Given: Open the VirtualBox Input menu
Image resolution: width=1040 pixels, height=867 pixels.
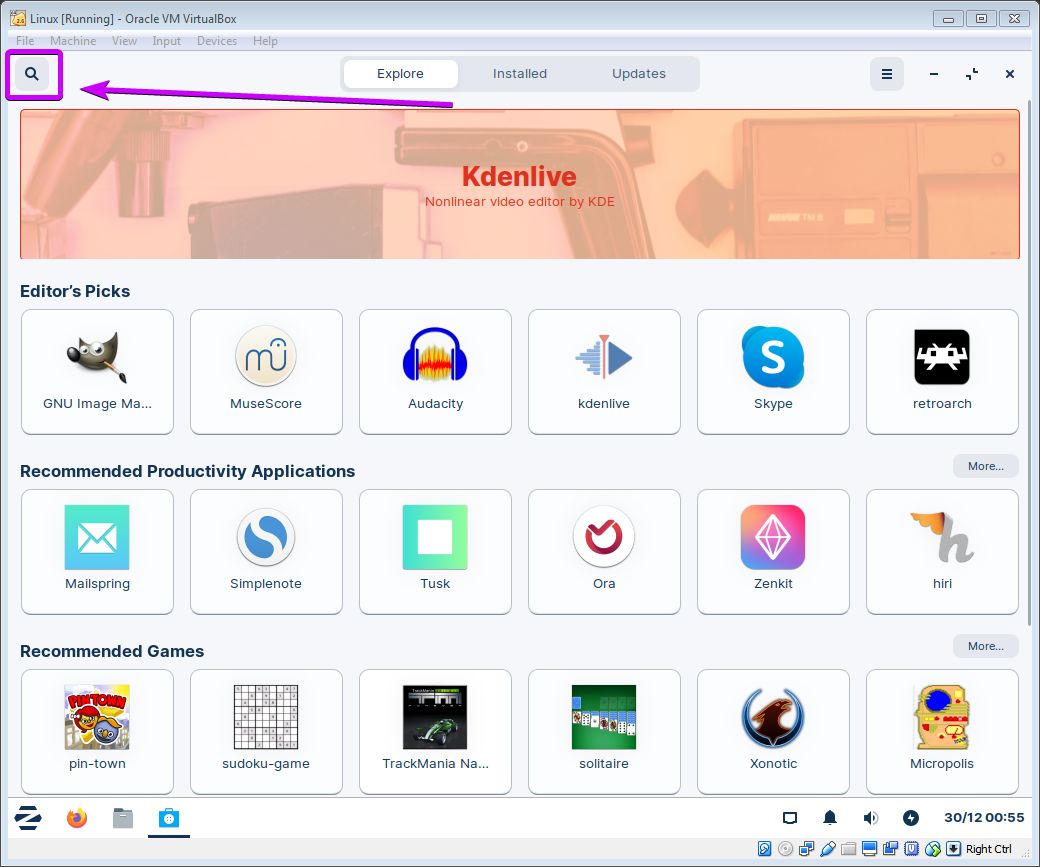Looking at the screenshot, I should click(x=166, y=40).
